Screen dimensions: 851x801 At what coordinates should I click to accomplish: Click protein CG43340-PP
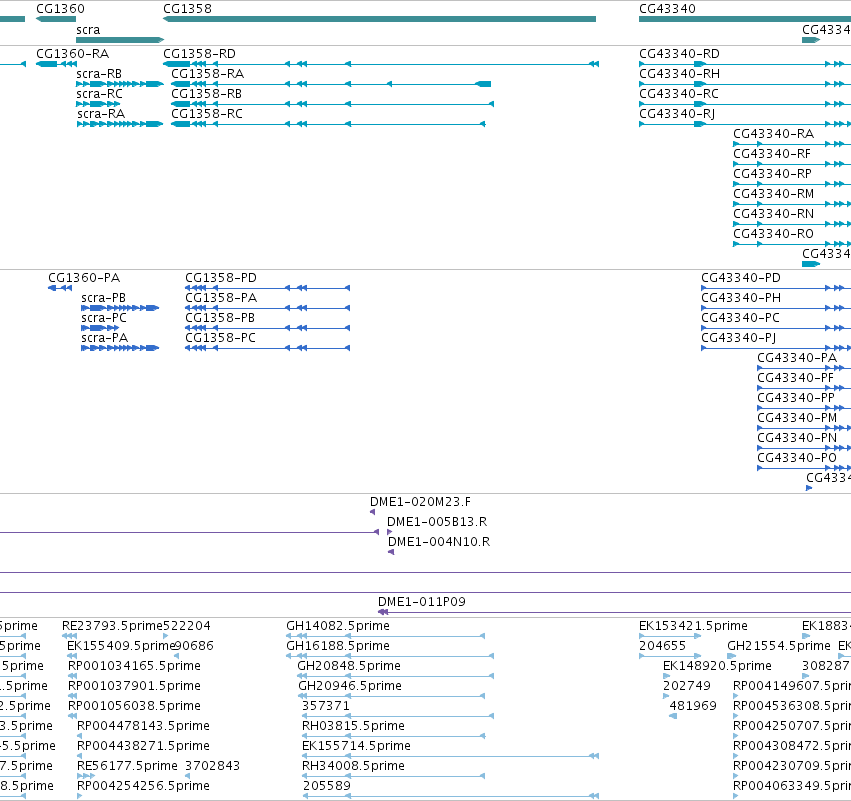(796, 398)
